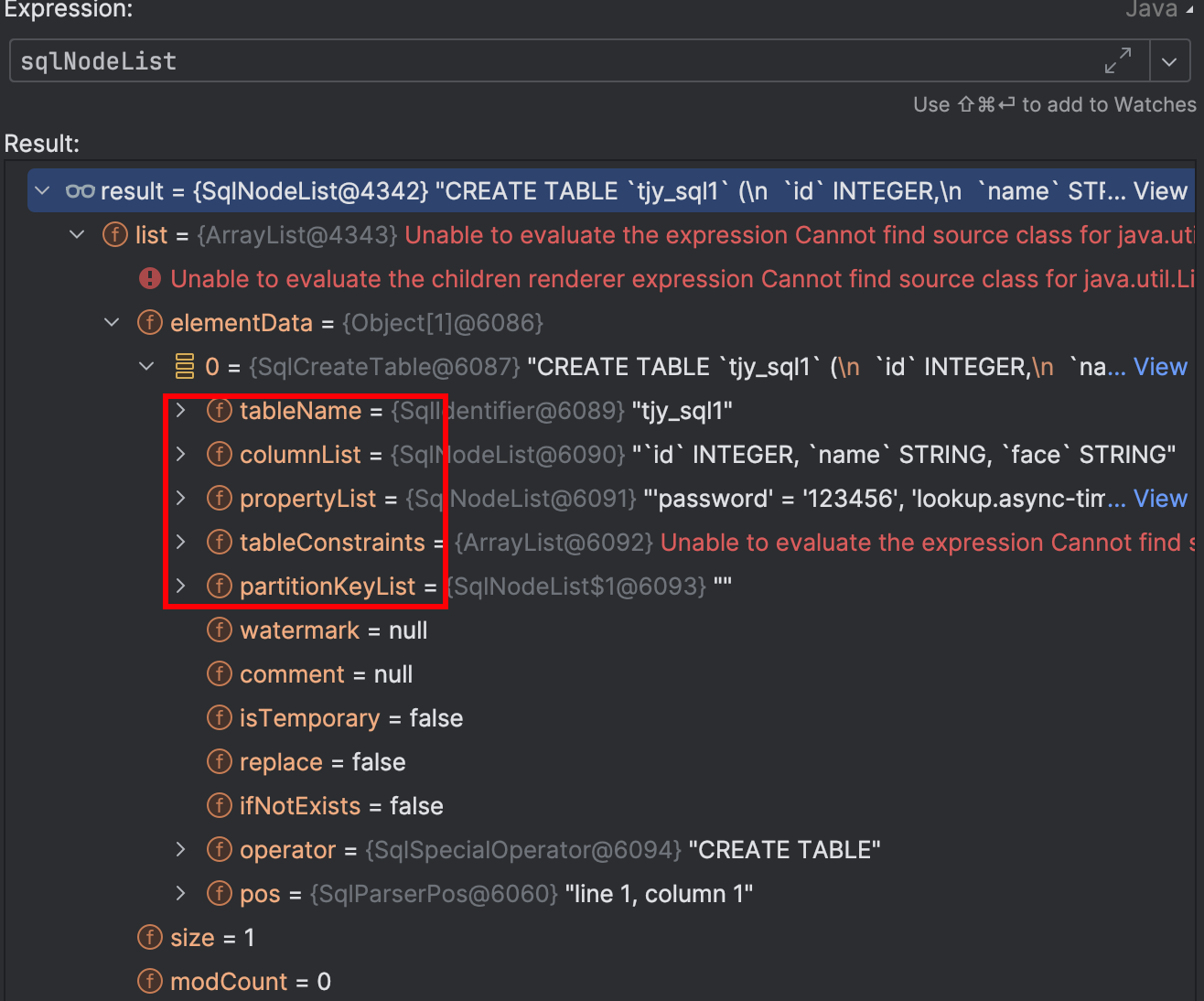The image size is (1204, 1001).
Task: Click the field icon next to modCount
Action: click(x=150, y=982)
